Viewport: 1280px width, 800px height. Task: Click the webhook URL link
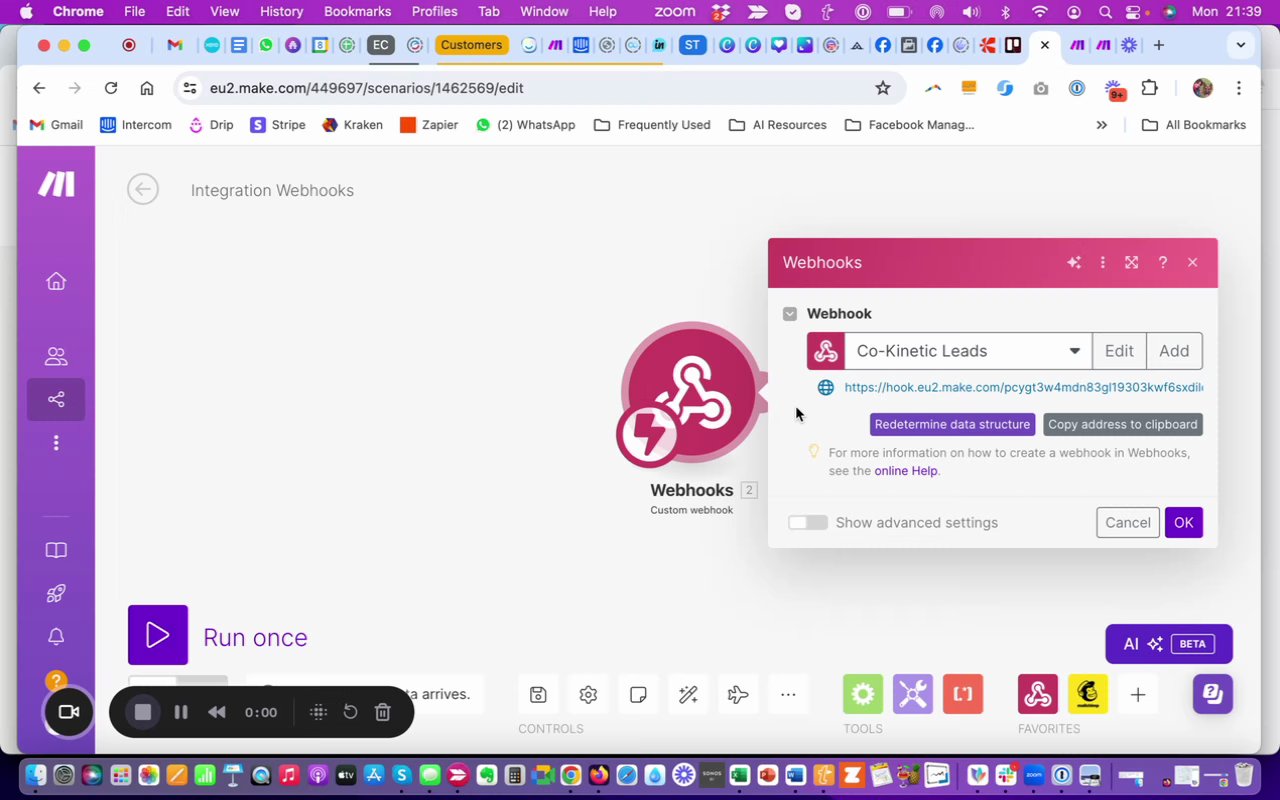coord(1023,387)
